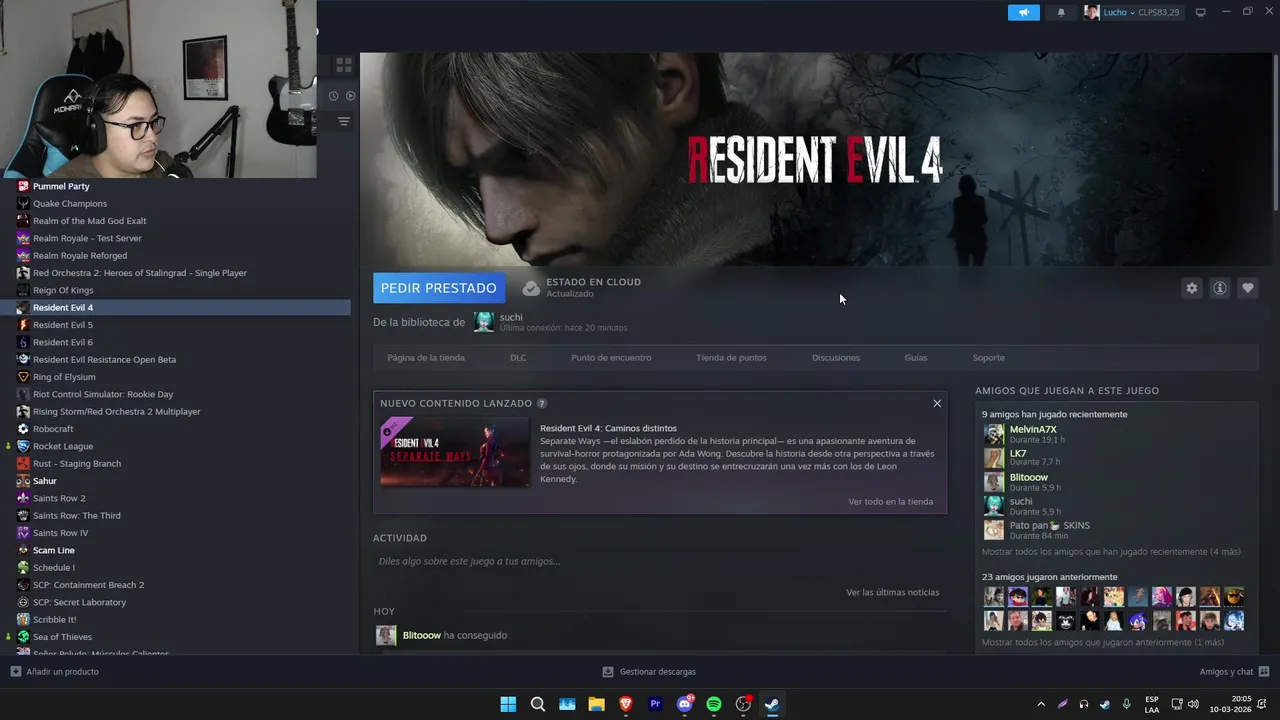Screen dimensions: 1280x720
Task: Open Premiere Pro from the taskbar
Action: (x=655, y=704)
